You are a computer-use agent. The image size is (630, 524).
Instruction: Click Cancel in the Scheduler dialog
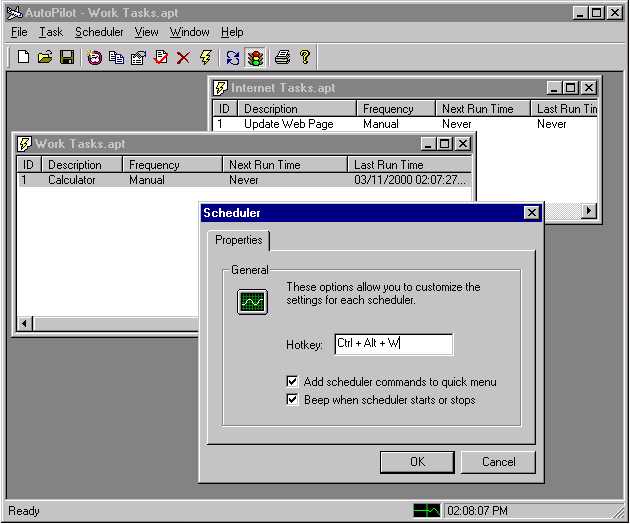pyautogui.click(x=498, y=462)
